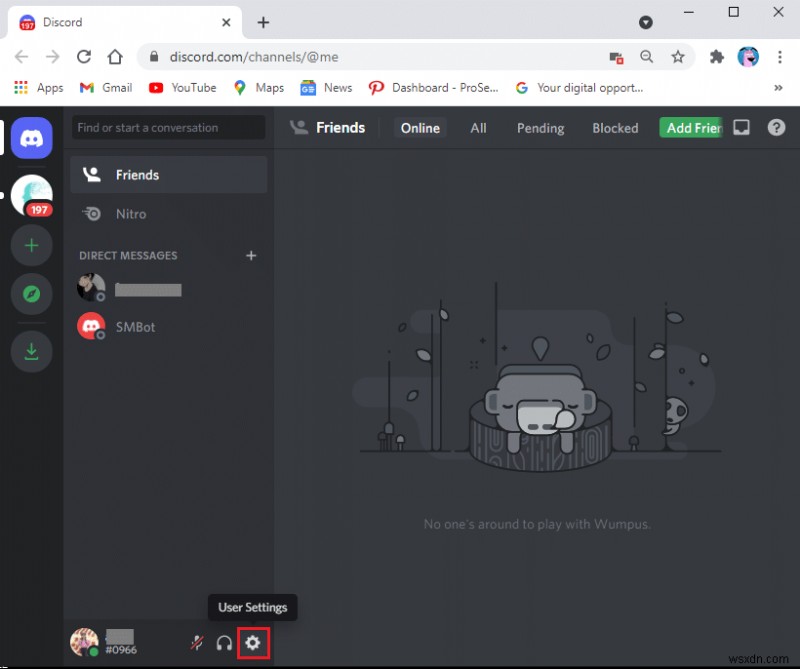
Task: Open Discord Help question mark icon
Action: click(777, 127)
